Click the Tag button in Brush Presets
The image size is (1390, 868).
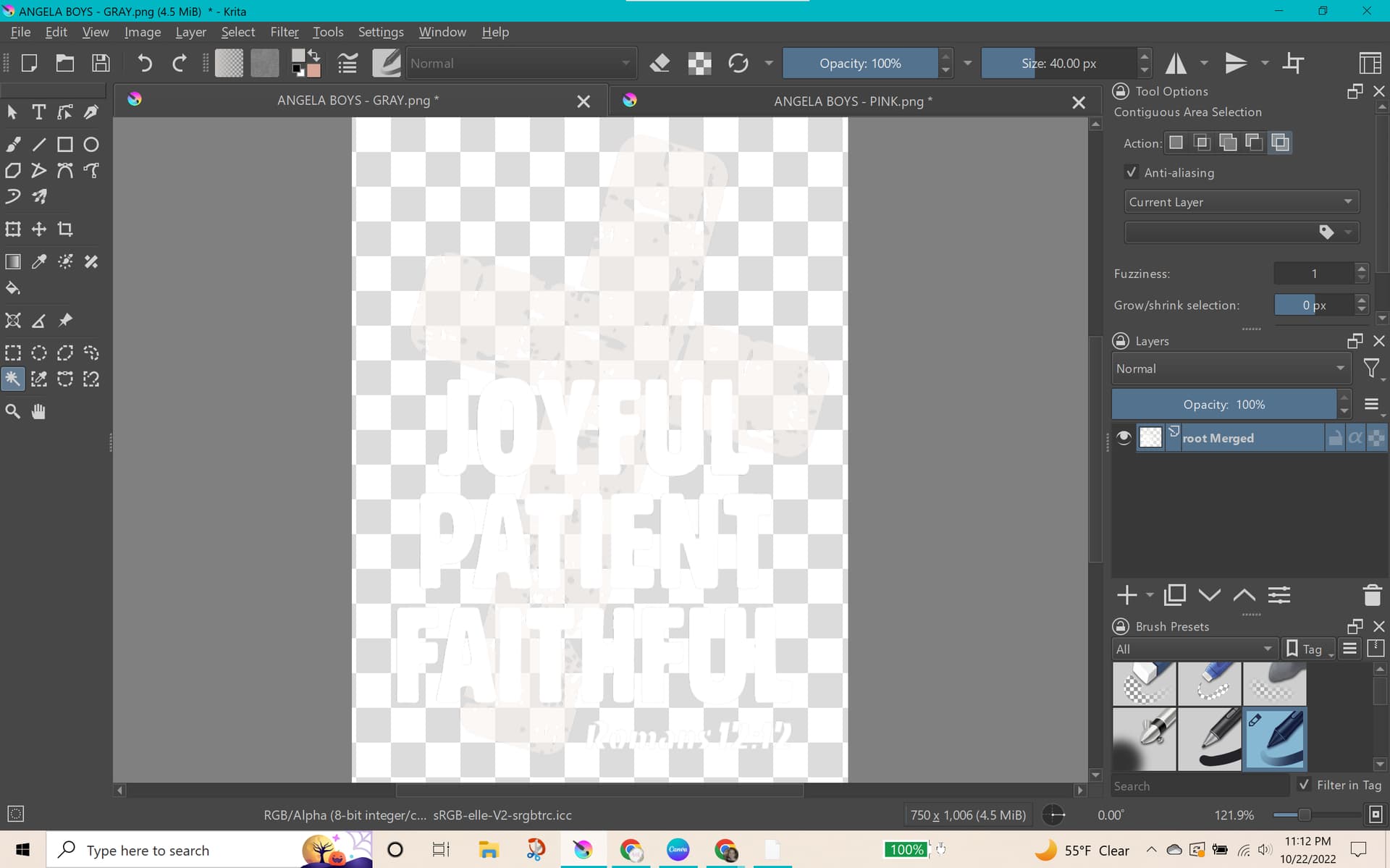(1310, 649)
